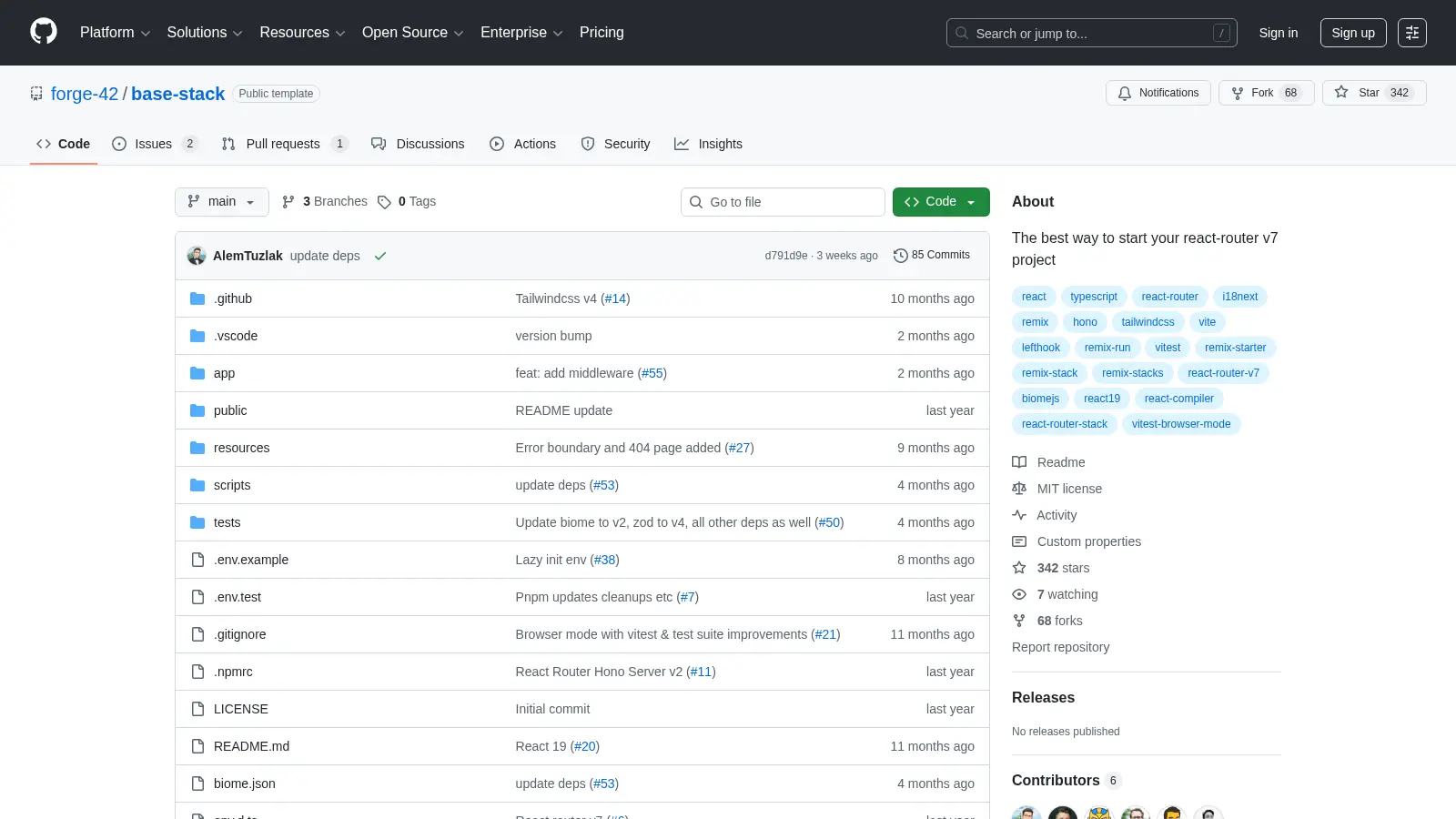Click the forks icon in About
Screen dimensions: 1456x819
pyautogui.click(x=1019, y=621)
